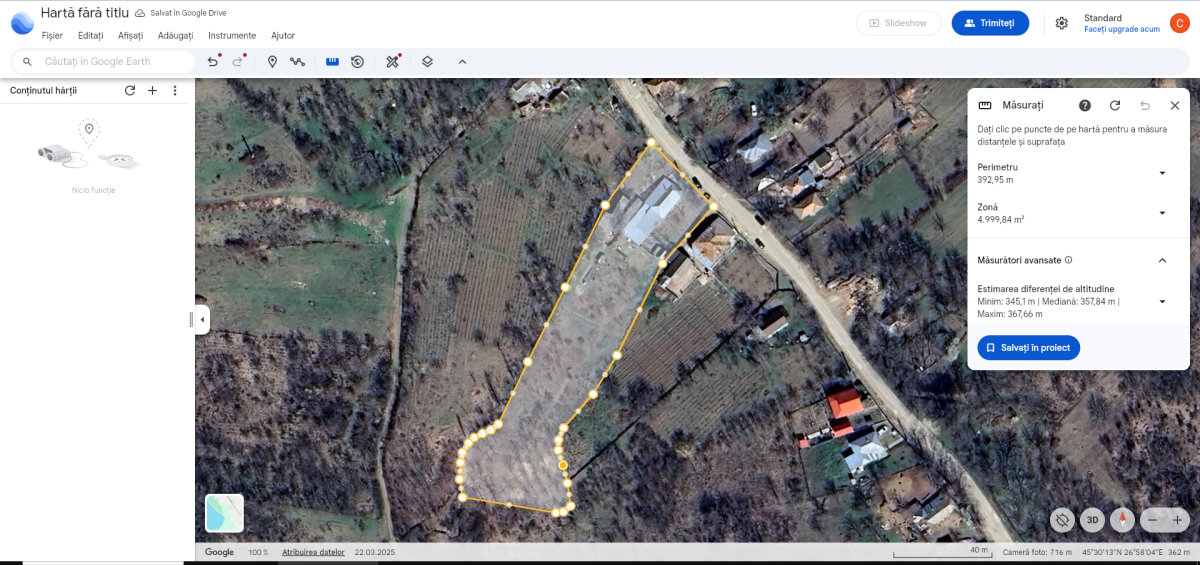Select the draw path or polygon tool

pos(297,61)
